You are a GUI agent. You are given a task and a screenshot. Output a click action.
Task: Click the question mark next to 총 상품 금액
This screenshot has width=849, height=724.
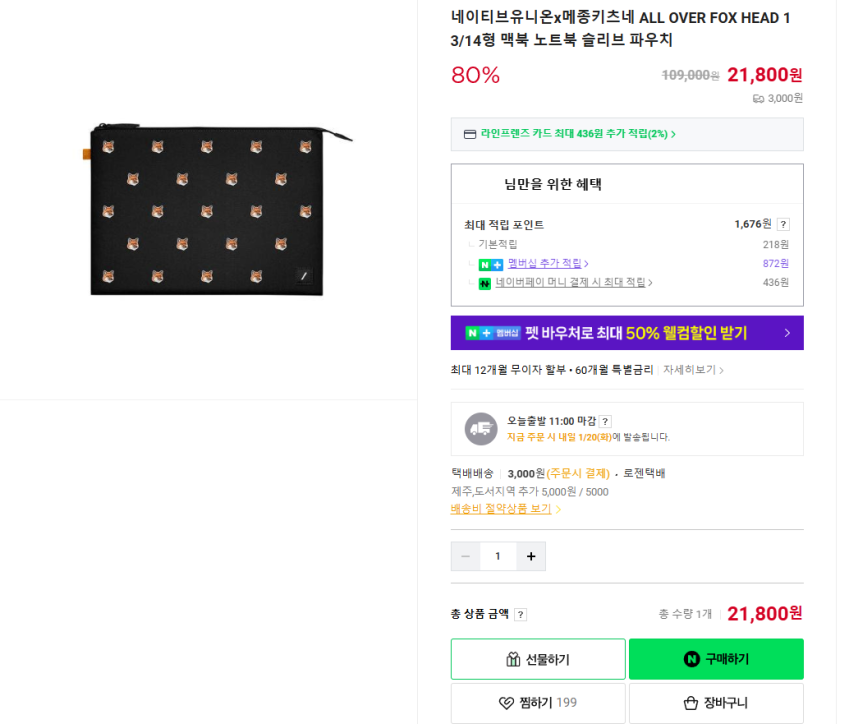point(521,614)
